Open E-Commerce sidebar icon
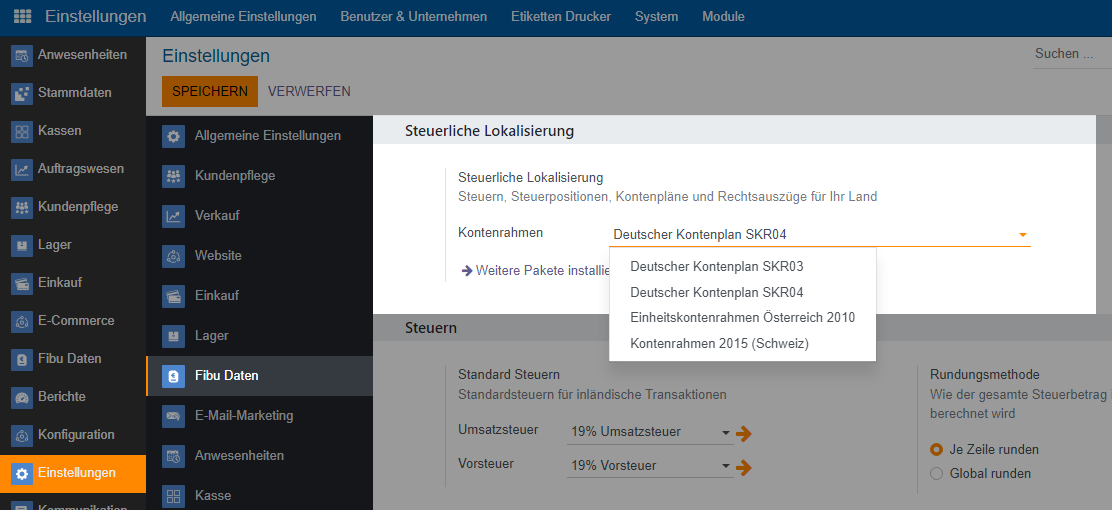 pyautogui.click(x=22, y=321)
